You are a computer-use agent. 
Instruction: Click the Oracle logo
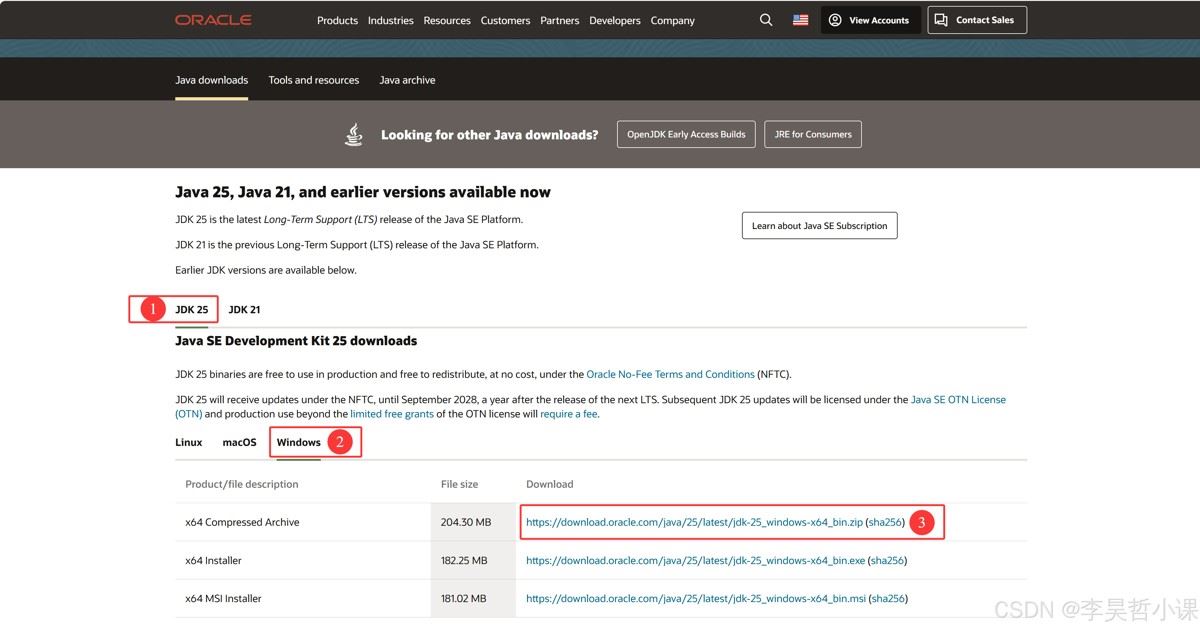(x=213, y=20)
